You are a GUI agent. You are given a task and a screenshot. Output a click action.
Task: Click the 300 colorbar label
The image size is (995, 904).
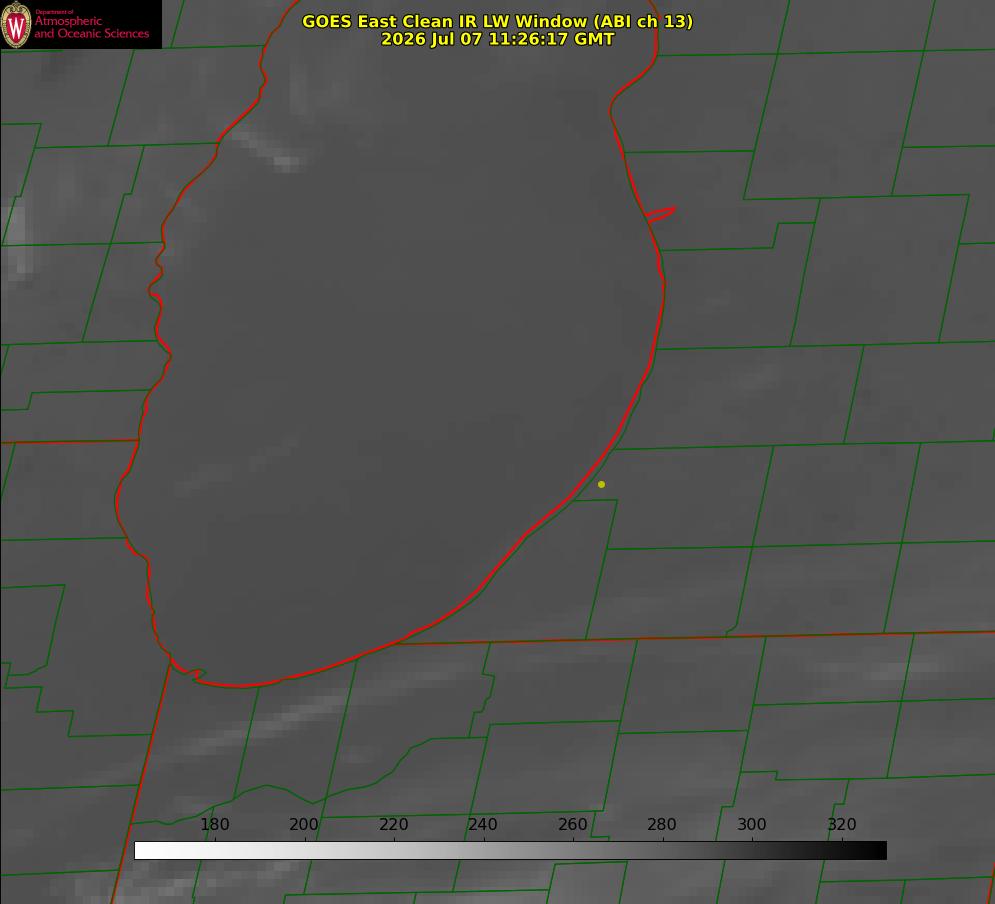coord(751,824)
